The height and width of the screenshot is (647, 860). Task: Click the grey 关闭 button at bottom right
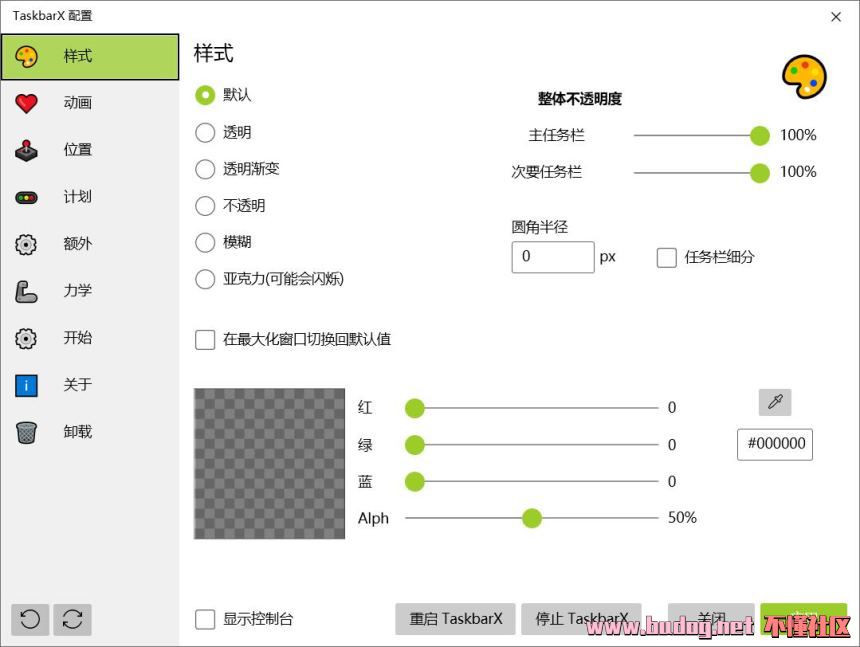[711, 619]
